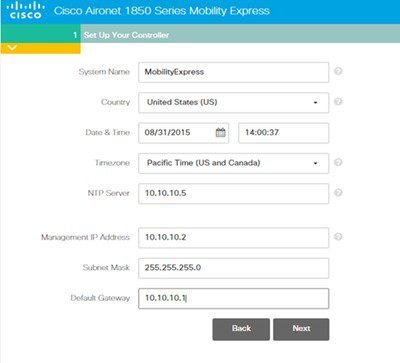Click the Cisco logo in header
400x363 pixels.
pyautogui.click(x=25, y=10)
